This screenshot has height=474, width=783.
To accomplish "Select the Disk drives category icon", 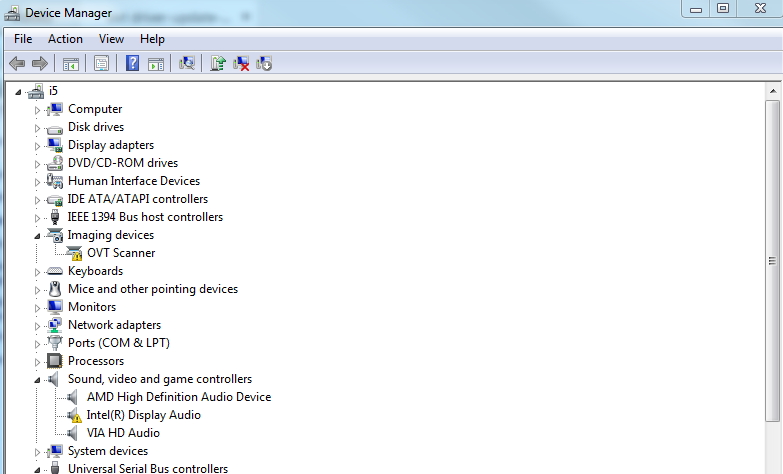I will click(x=54, y=128).
